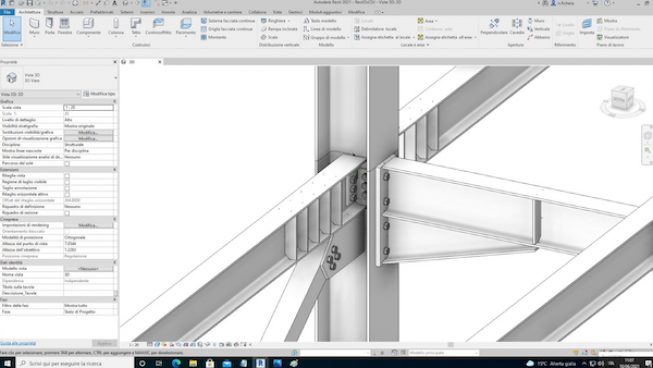Click the Scala vista input field
The width and height of the screenshot is (653, 368).
point(88,107)
